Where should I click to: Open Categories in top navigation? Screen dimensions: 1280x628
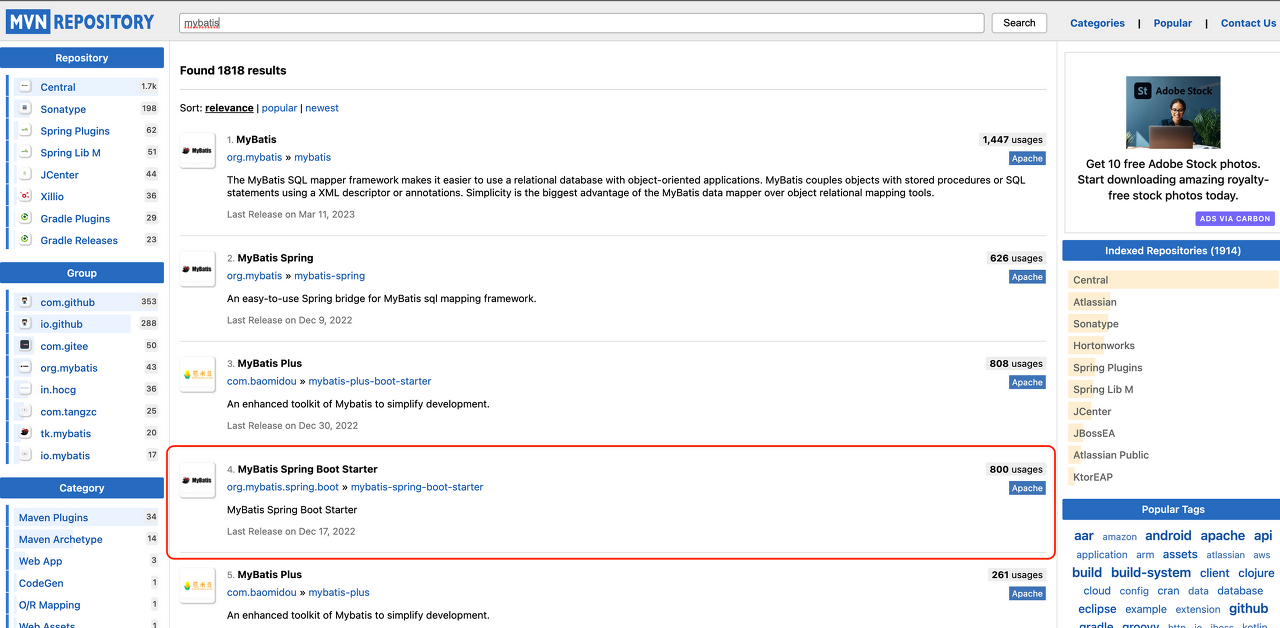[x=1097, y=23]
